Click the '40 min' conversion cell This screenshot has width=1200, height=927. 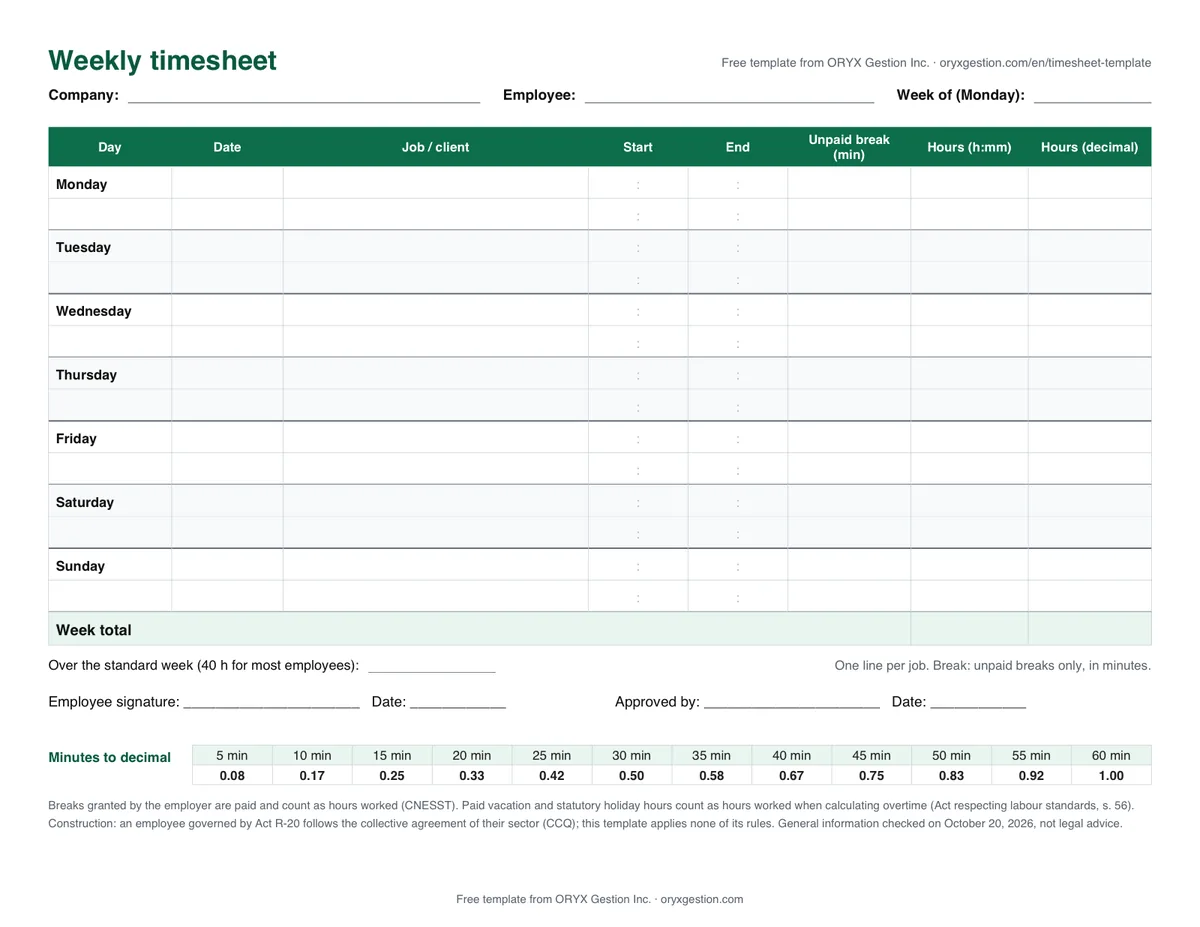pos(792,756)
